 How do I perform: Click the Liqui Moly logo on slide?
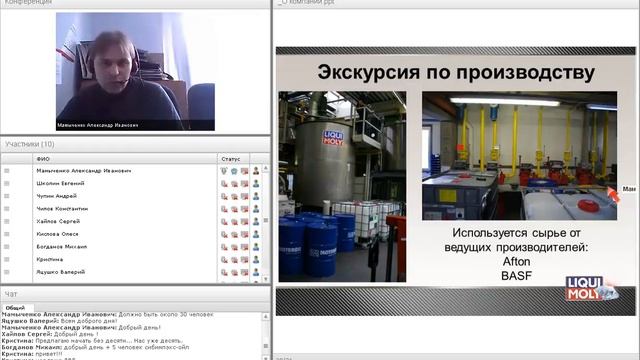[x=591, y=288]
